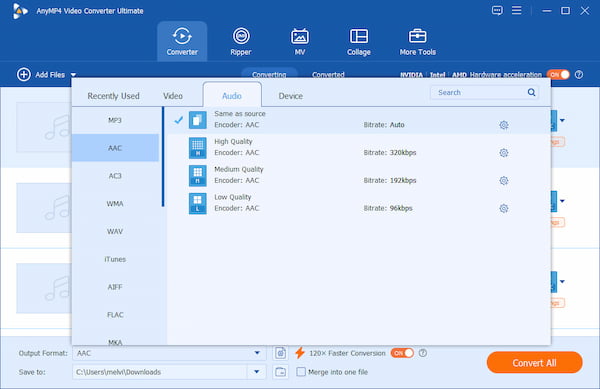The width and height of the screenshot is (600, 389).
Task: Click the first file's music thumbnail
Action: pos(43,128)
